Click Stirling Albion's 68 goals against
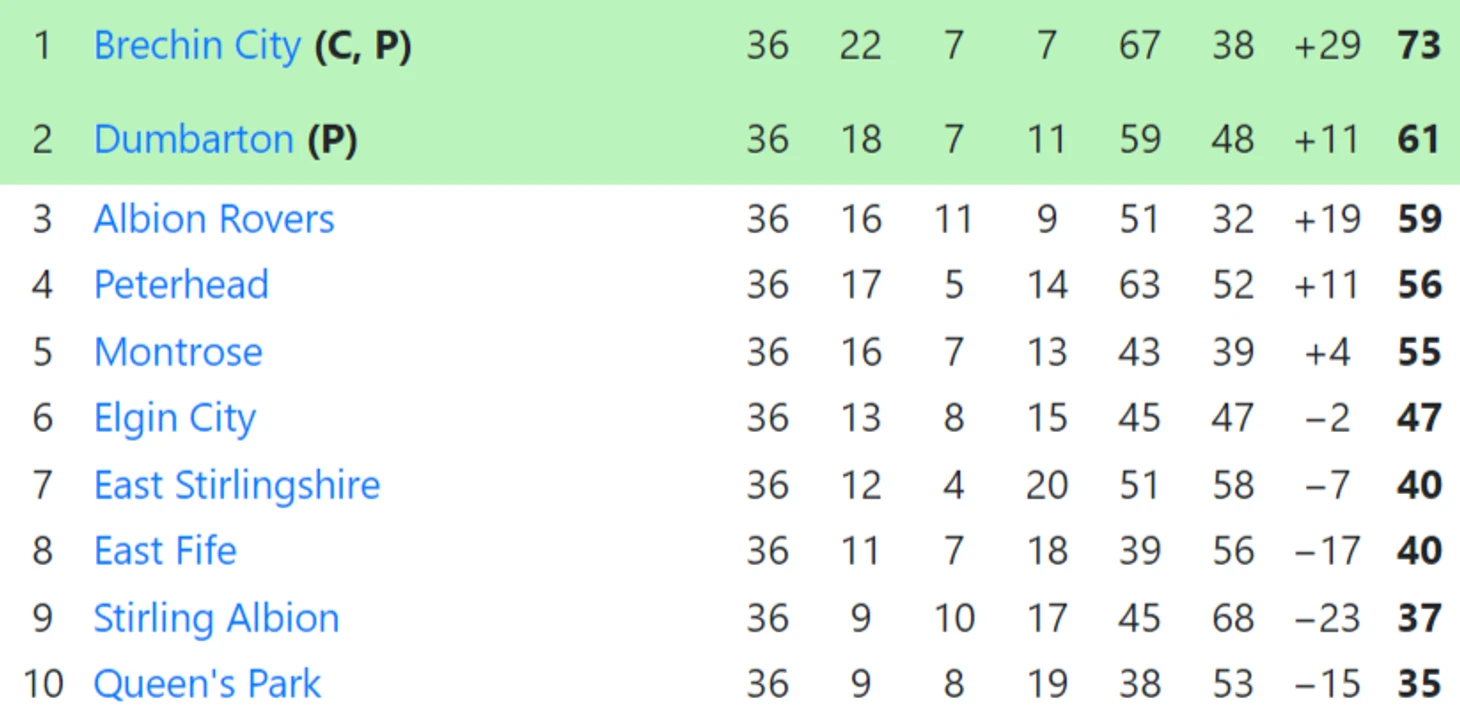1460x724 pixels. (x=1232, y=618)
